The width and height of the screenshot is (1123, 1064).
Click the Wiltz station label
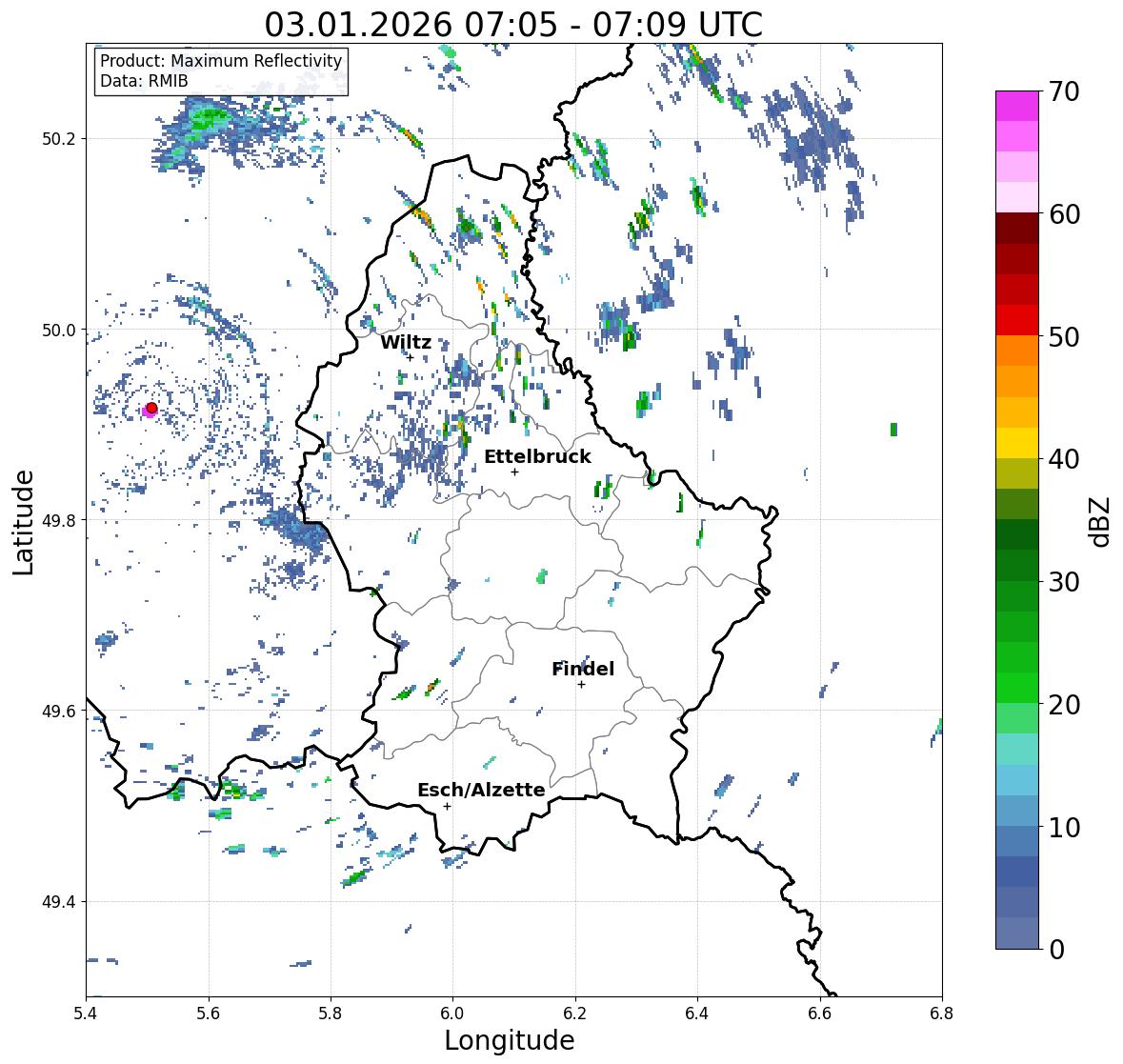(406, 342)
